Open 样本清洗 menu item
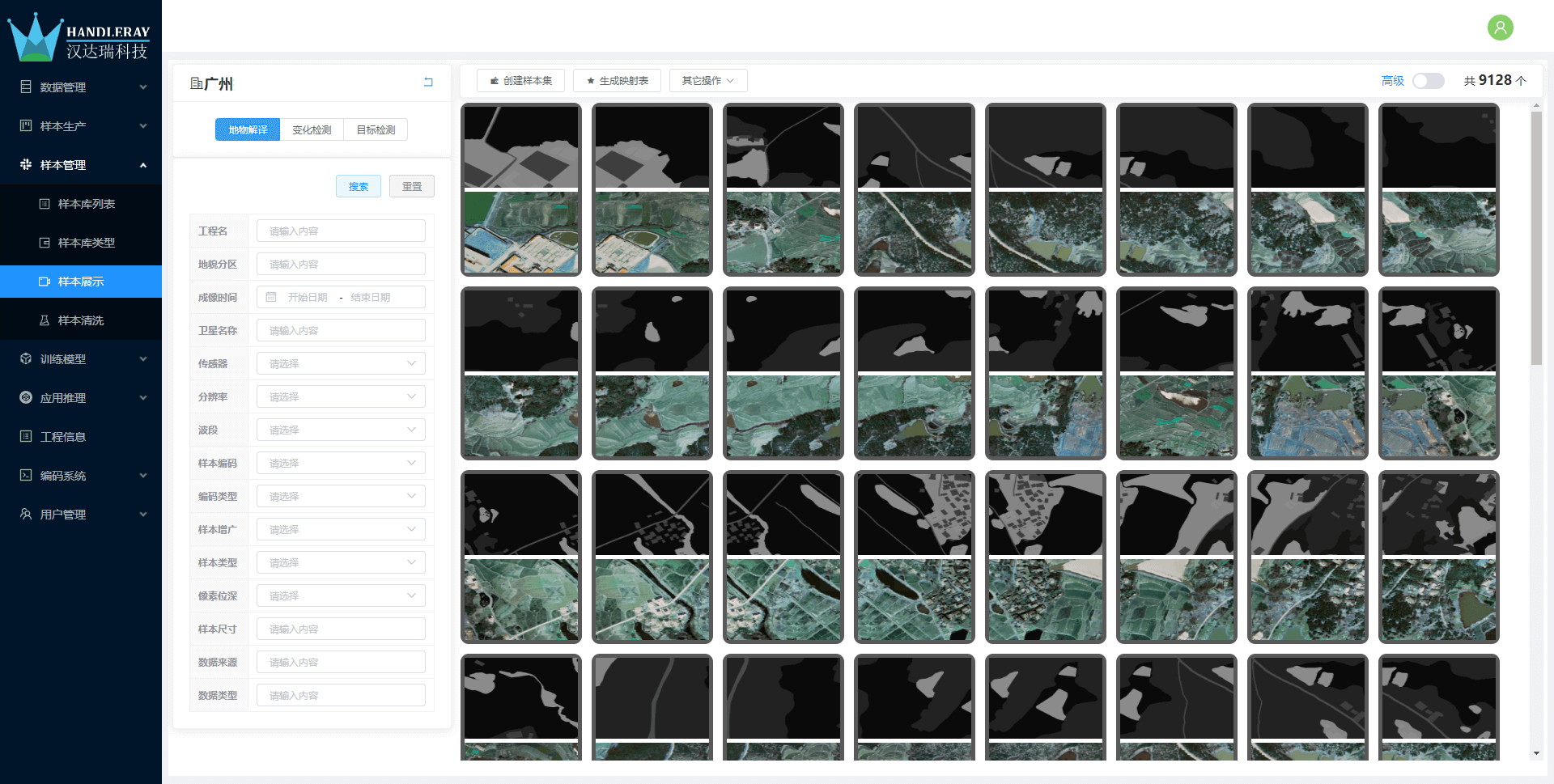This screenshot has height=784, width=1554. 81,320
